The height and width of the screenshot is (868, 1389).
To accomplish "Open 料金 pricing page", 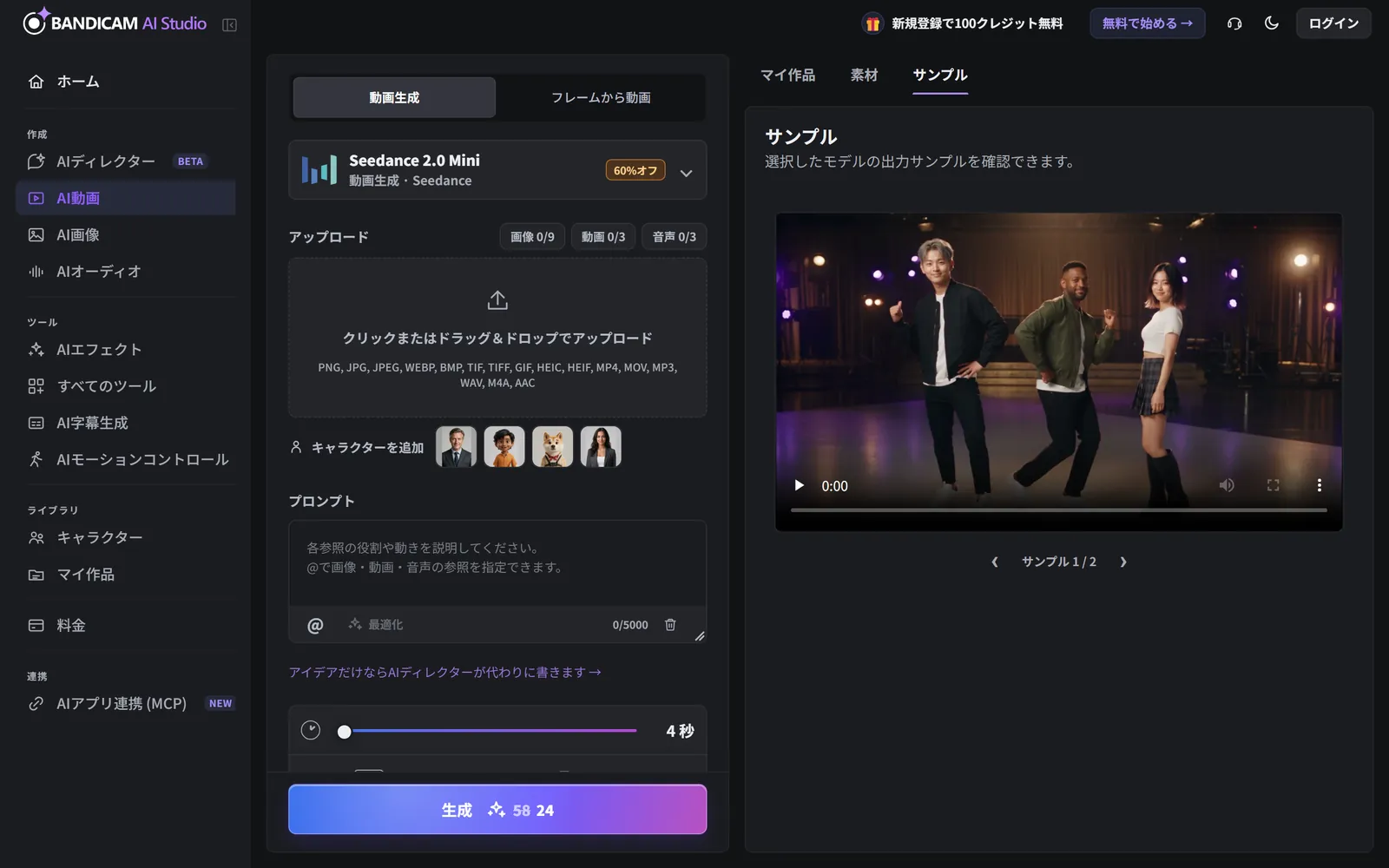I will (126, 625).
